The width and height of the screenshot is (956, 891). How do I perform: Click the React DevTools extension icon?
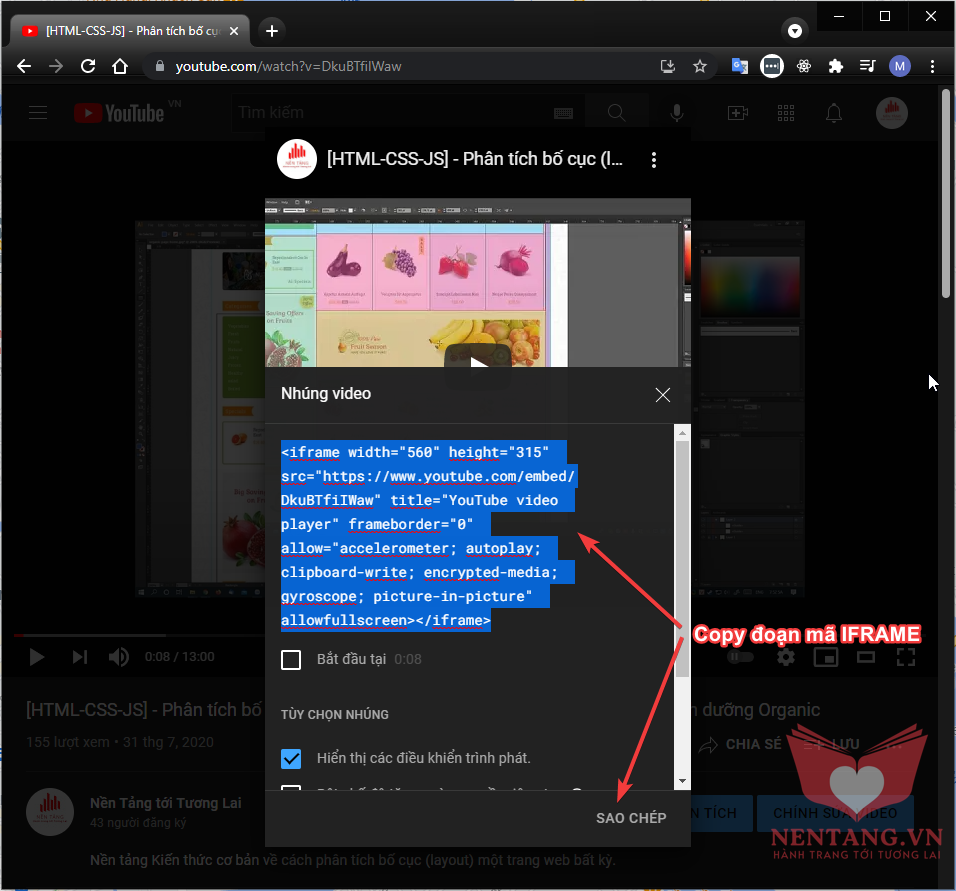click(x=803, y=66)
